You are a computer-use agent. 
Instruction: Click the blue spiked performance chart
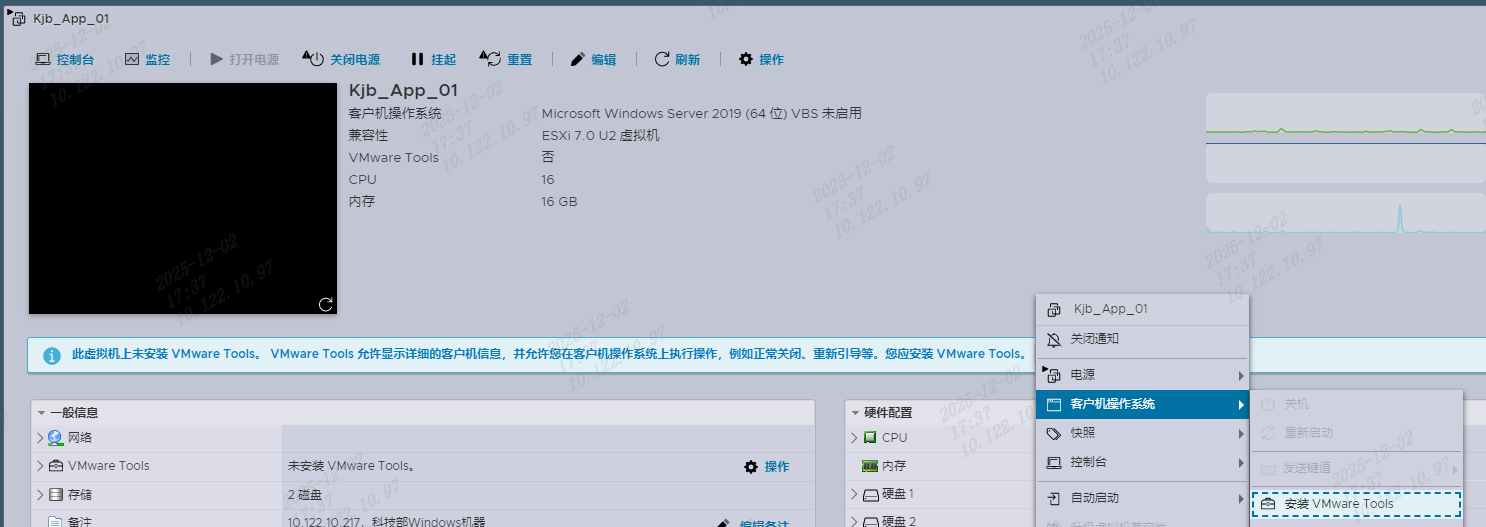[1345, 215]
